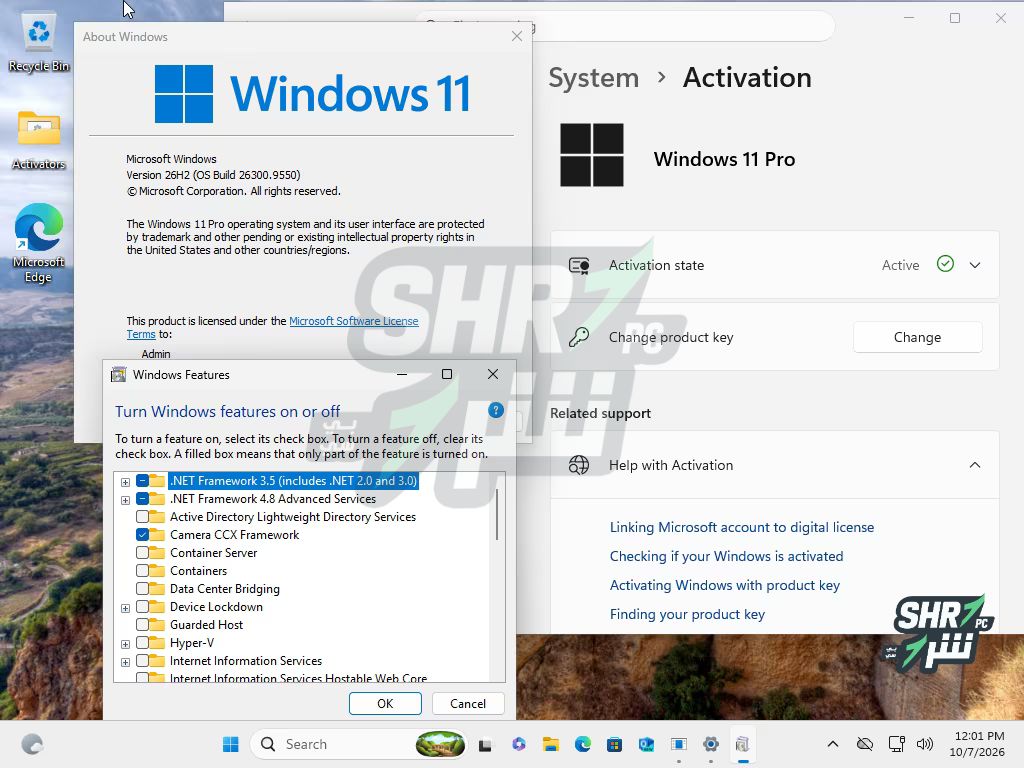Enable Data Center Bridging checkbox
1024x768 pixels.
point(142,588)
